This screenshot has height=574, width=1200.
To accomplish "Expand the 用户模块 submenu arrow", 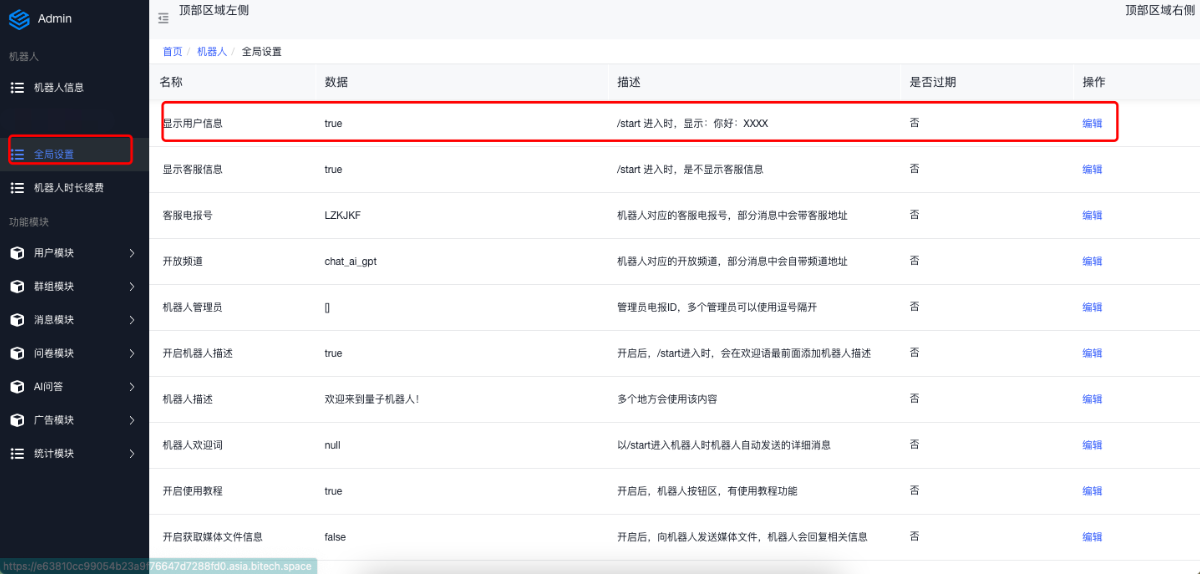I will [132, 253].
